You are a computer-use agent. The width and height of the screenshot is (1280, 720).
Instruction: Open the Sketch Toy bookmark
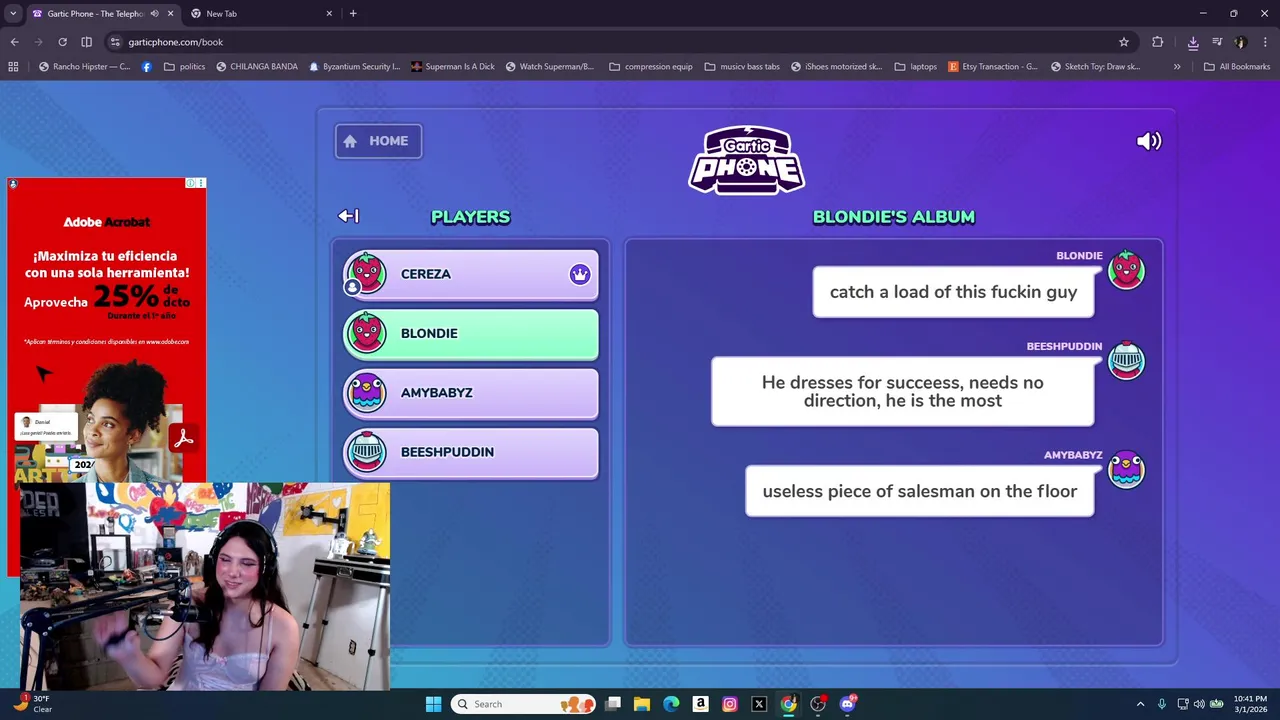[1096, 67]
